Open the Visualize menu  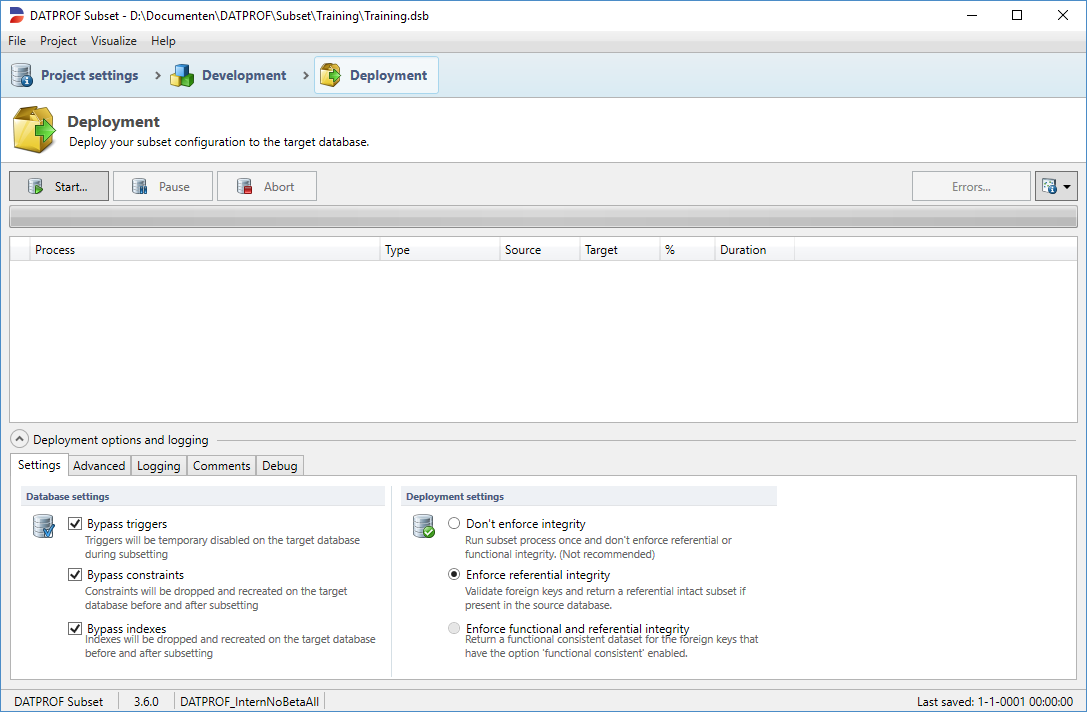coord(113,41)
